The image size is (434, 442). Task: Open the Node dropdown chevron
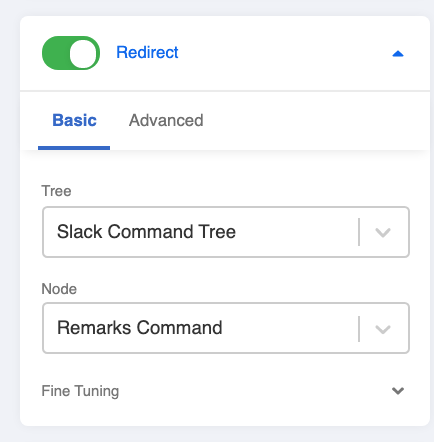coord(383,329)
